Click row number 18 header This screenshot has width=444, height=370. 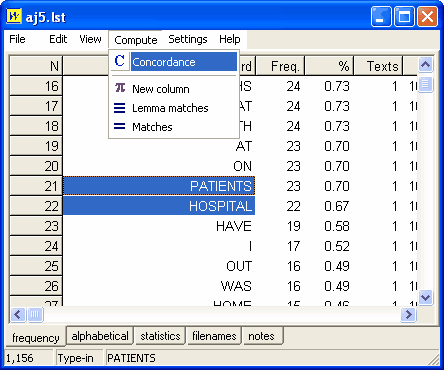(x=36, y=126)
